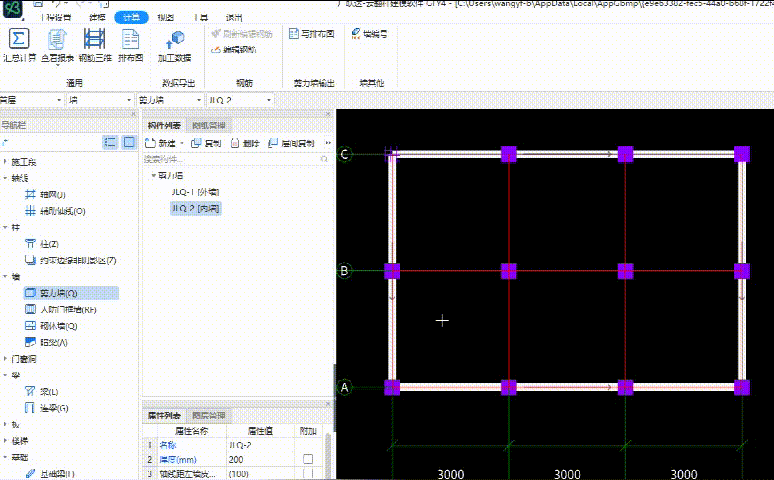This screenshot has width=774, height=480.
Task: Open the 图层管理 tab
Action: [x=208, y=415]
